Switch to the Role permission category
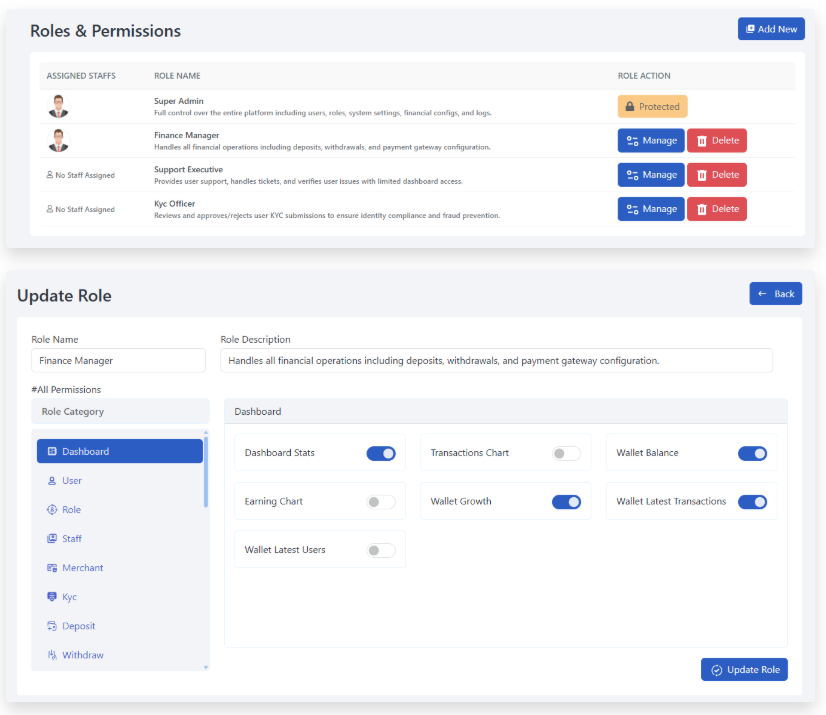826x715 pixels. pyautogui.click(x=71, y=510)
